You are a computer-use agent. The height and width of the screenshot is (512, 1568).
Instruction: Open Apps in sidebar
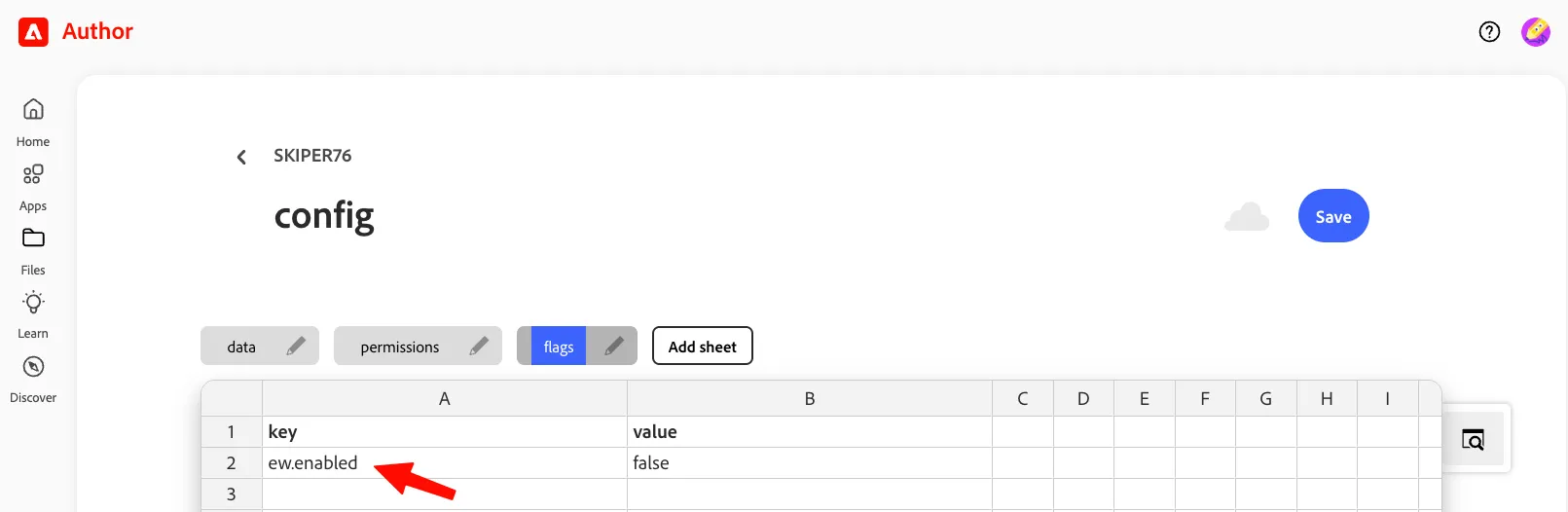(33, 187)
